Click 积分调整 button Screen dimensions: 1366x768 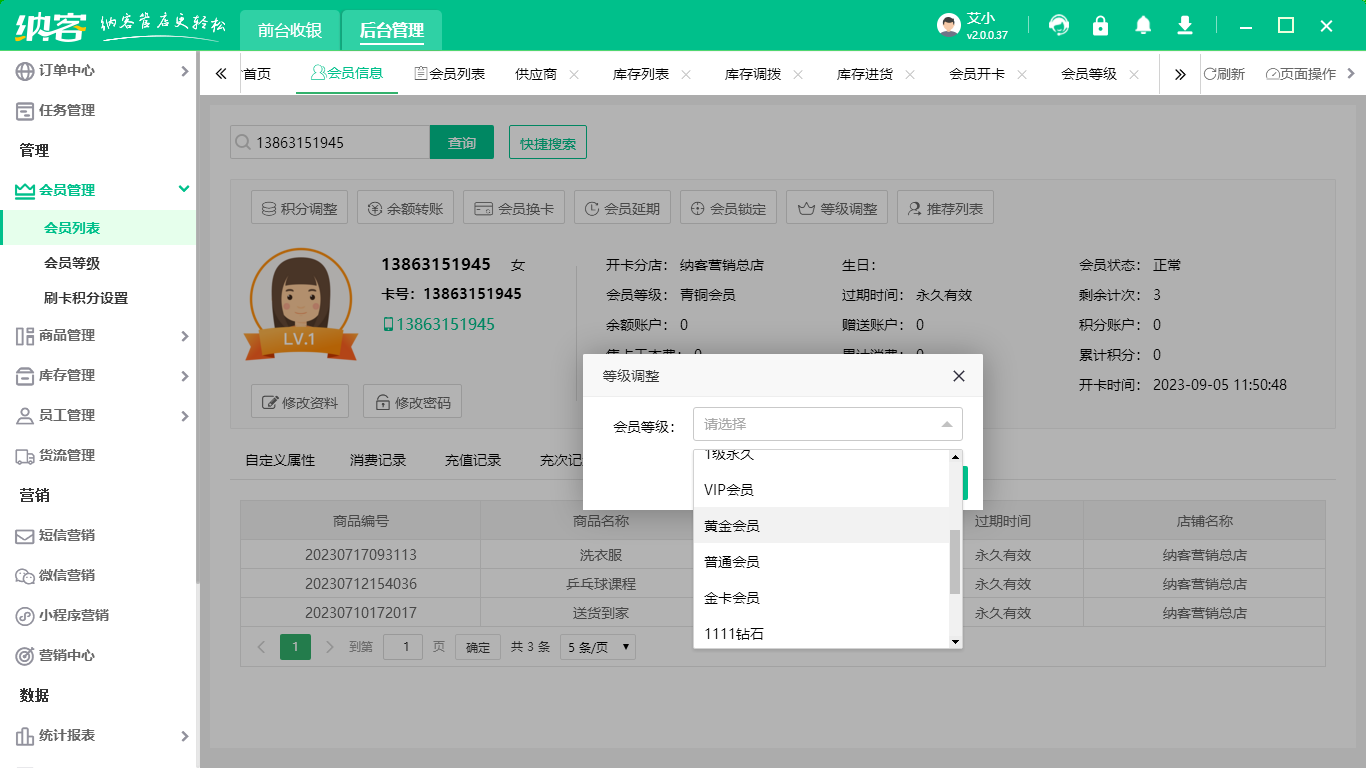(300, 208)
